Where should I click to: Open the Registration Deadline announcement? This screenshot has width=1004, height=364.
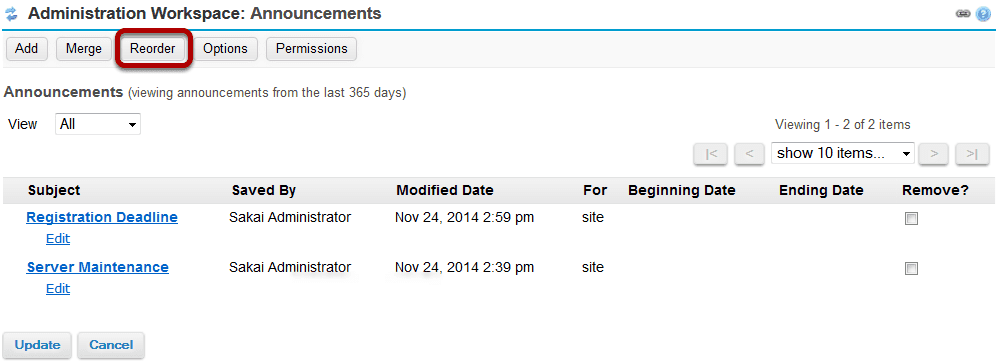click(102, 217)
